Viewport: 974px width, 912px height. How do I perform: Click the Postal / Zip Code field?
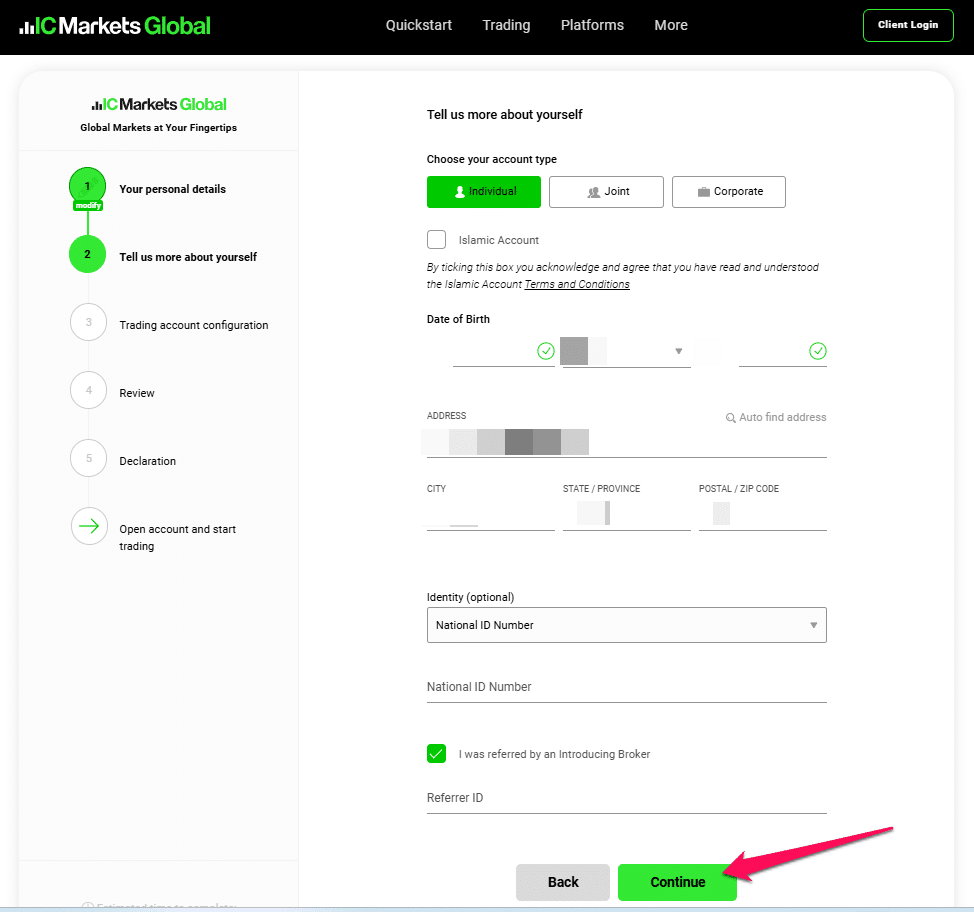(763, 515)
